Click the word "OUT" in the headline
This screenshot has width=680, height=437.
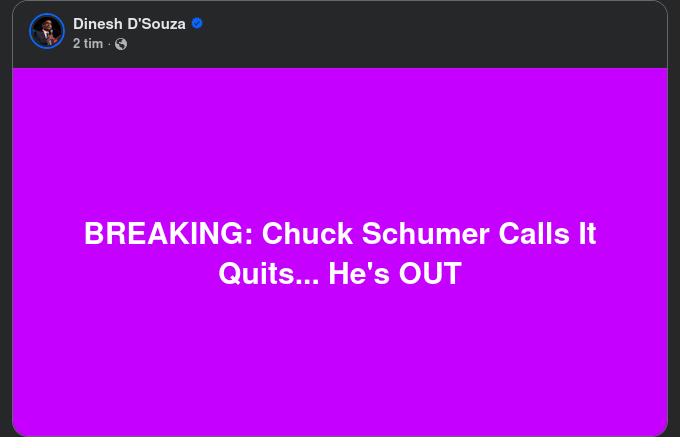[430, 274]
